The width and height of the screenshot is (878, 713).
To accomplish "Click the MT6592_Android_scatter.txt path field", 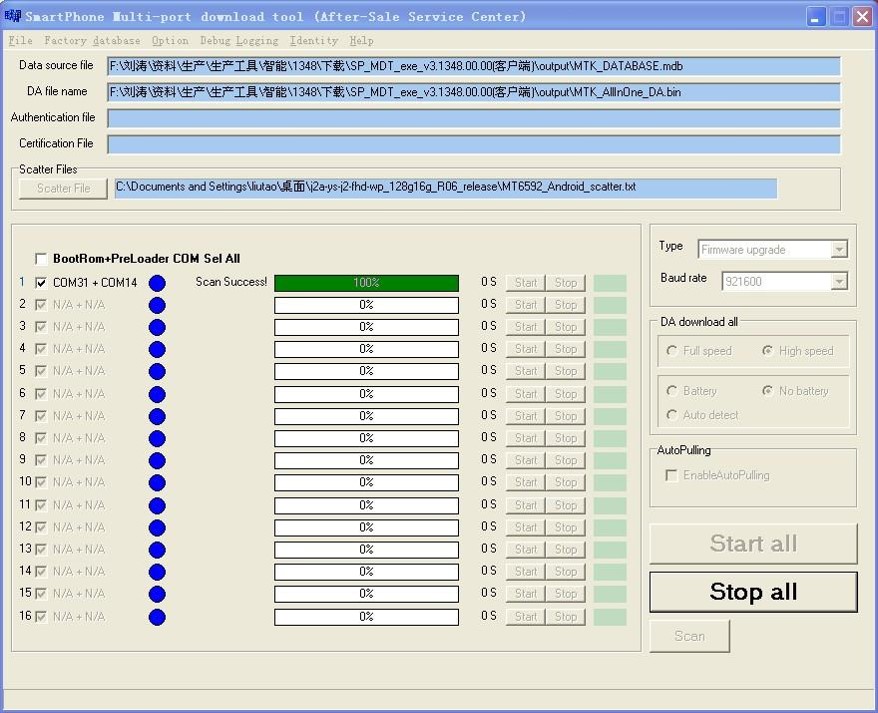I will tap(446, 188).
